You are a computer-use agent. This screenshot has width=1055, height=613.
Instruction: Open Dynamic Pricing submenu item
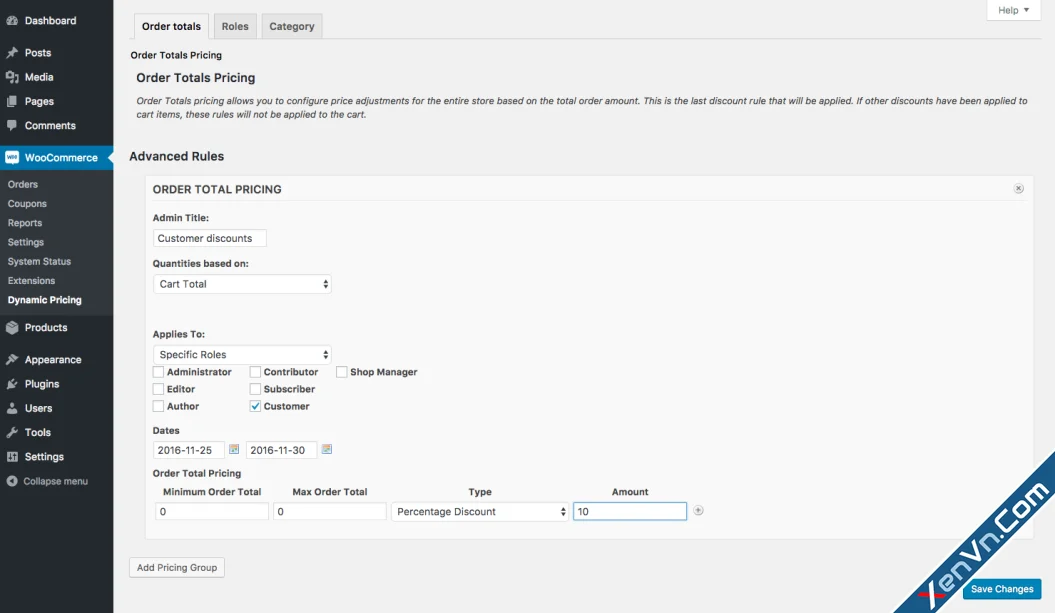[x=44, y=300]
